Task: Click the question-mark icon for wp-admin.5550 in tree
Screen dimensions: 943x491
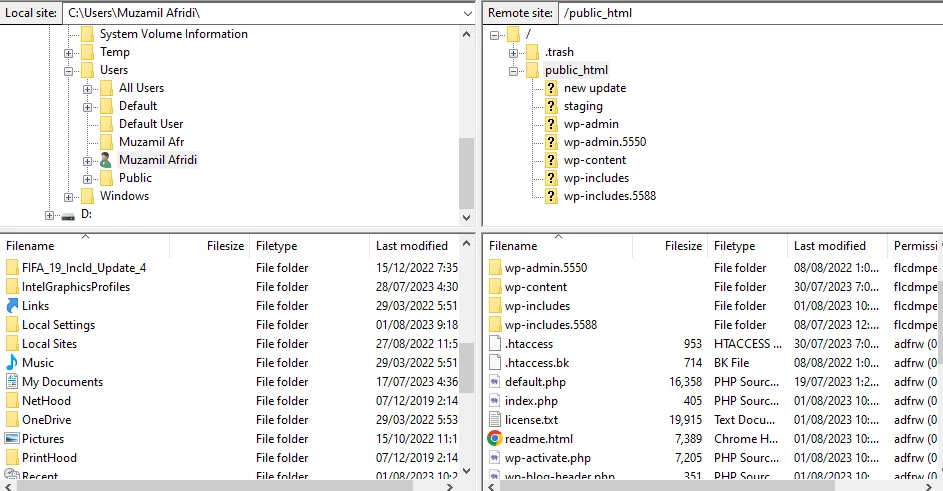Action: point(551,142)
